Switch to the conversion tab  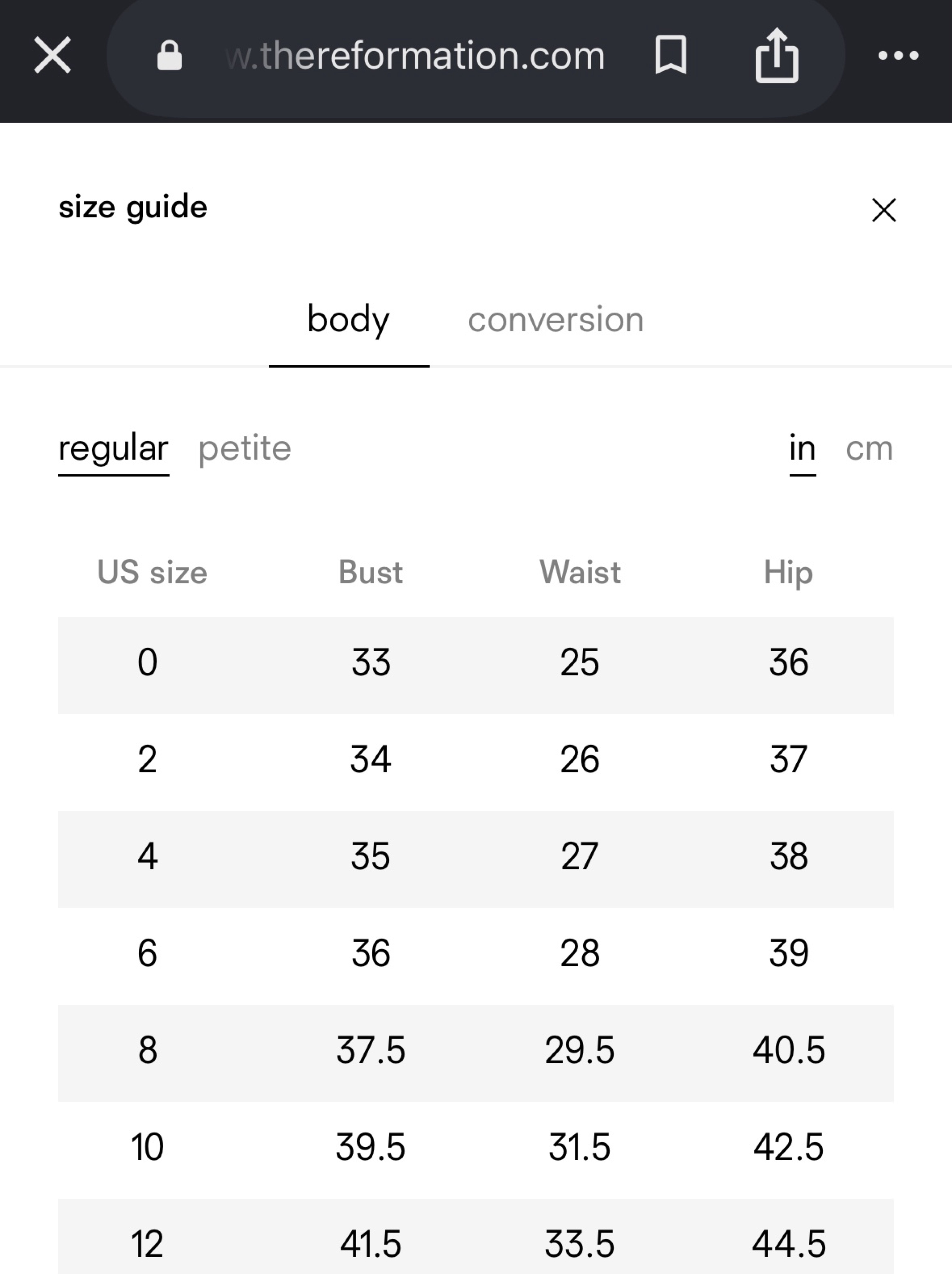coord(555,320)
